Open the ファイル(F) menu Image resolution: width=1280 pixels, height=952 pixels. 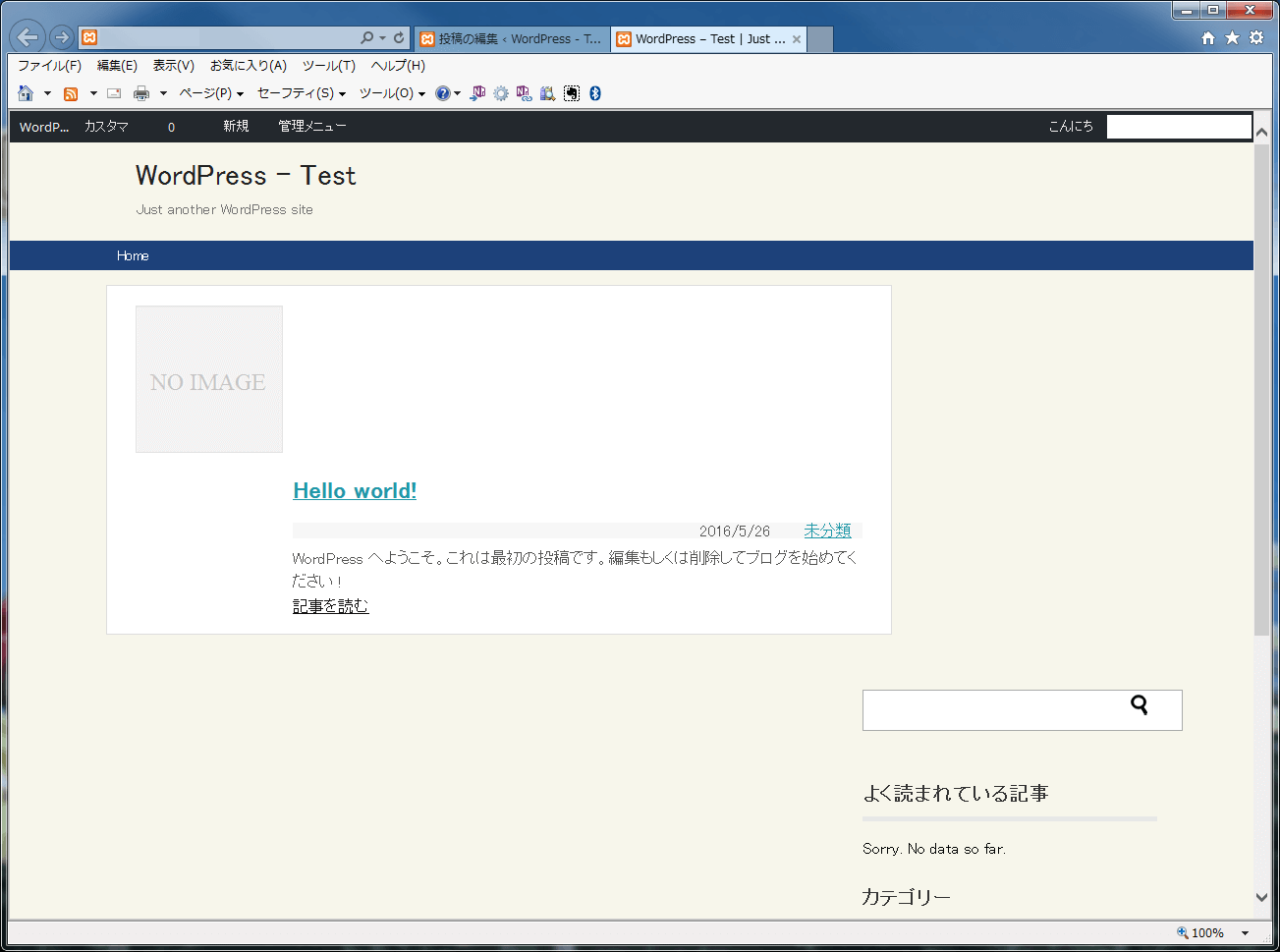pos(49,66)
